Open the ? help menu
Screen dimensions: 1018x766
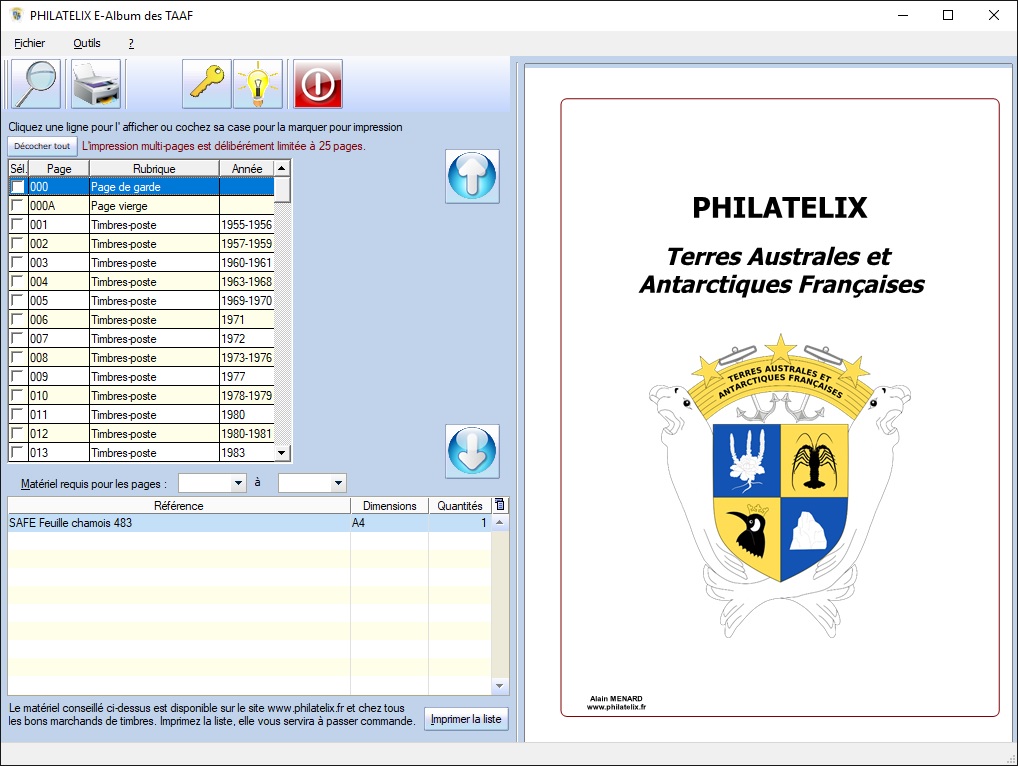pos(131,43)
